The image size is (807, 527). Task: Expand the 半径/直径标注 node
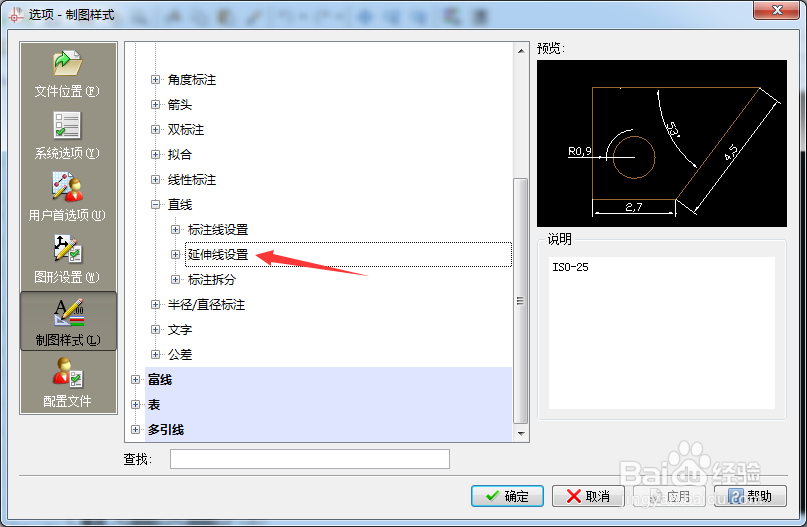(155, 304)
